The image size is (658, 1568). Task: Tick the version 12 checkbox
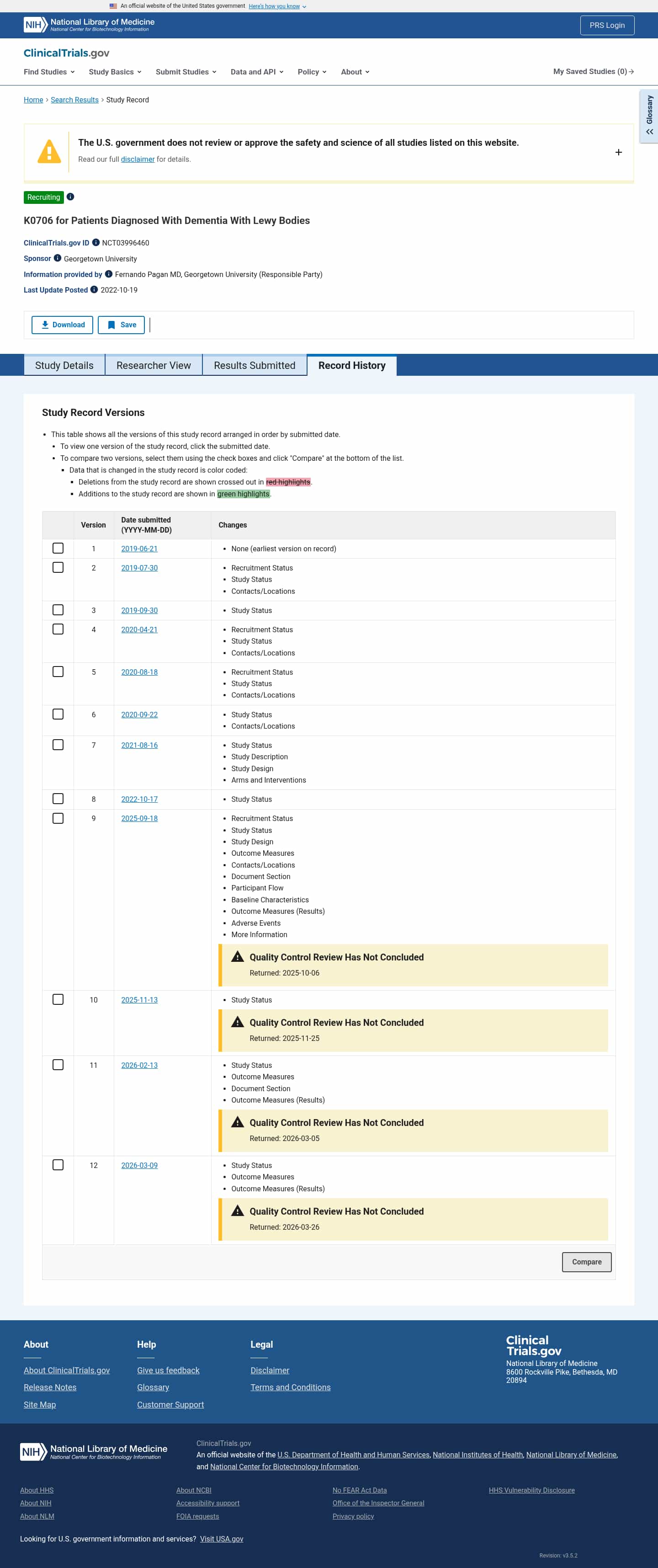pos(58,1164)
